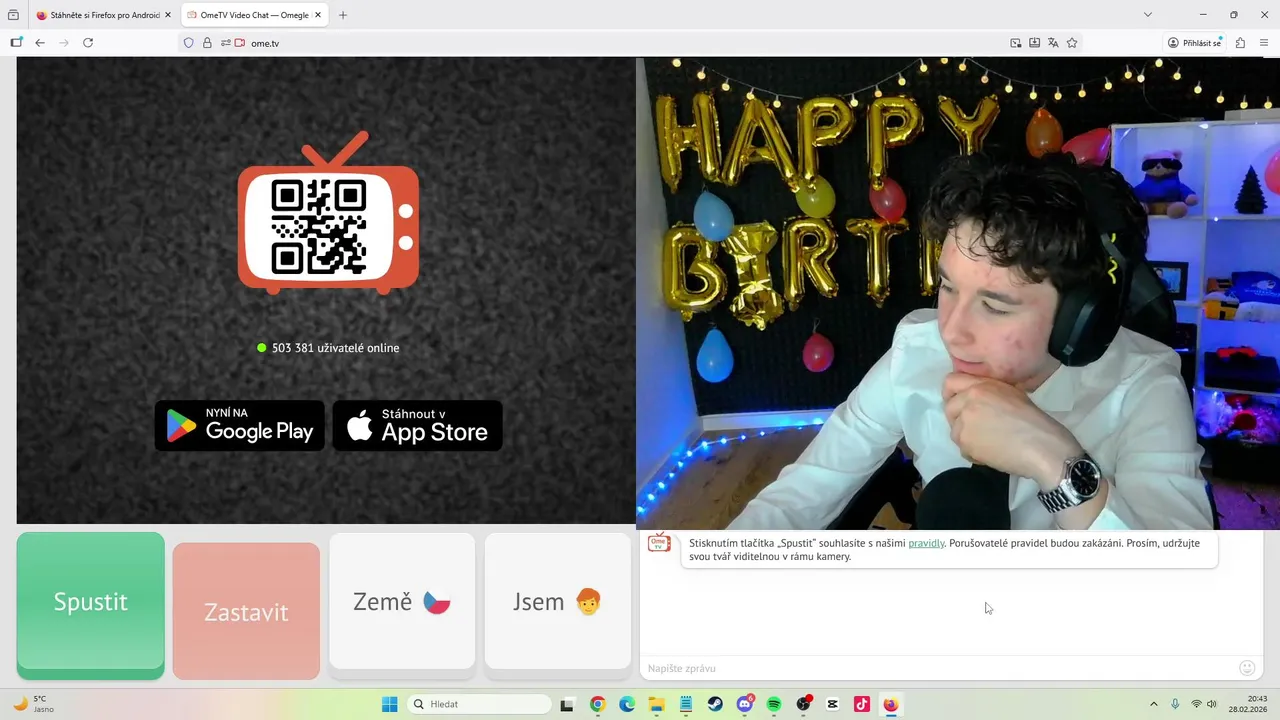Open the extensions puzzle icon

point(1240,43)
